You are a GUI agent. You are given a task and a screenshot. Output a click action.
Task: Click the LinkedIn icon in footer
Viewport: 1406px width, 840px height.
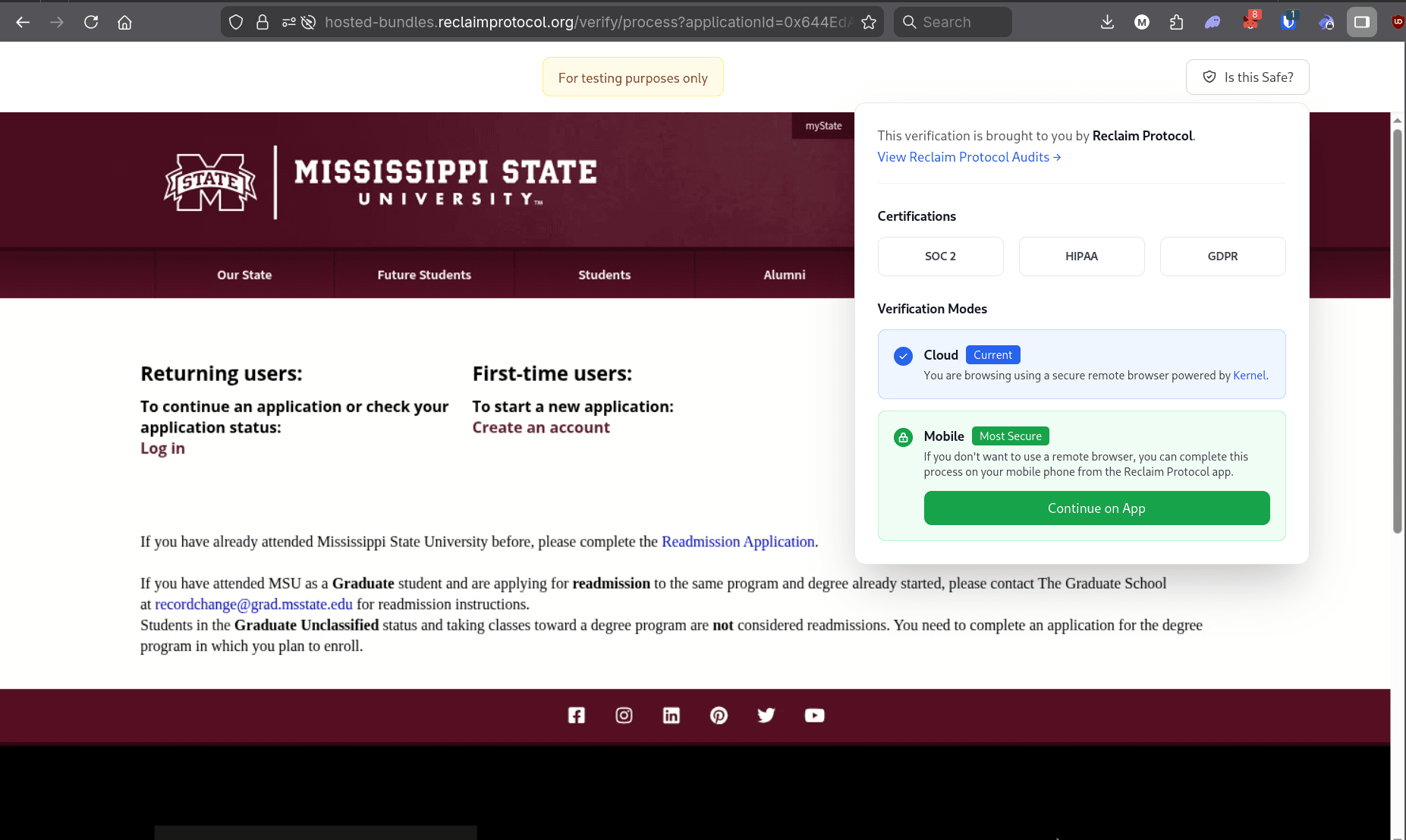click(672, 716)
